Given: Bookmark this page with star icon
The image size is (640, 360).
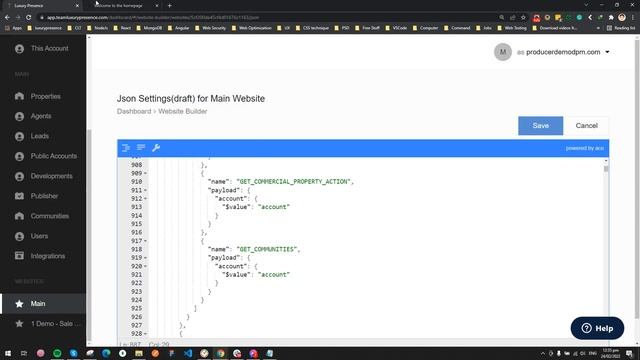Looking at the screenshot, I should tap(523, 18).
